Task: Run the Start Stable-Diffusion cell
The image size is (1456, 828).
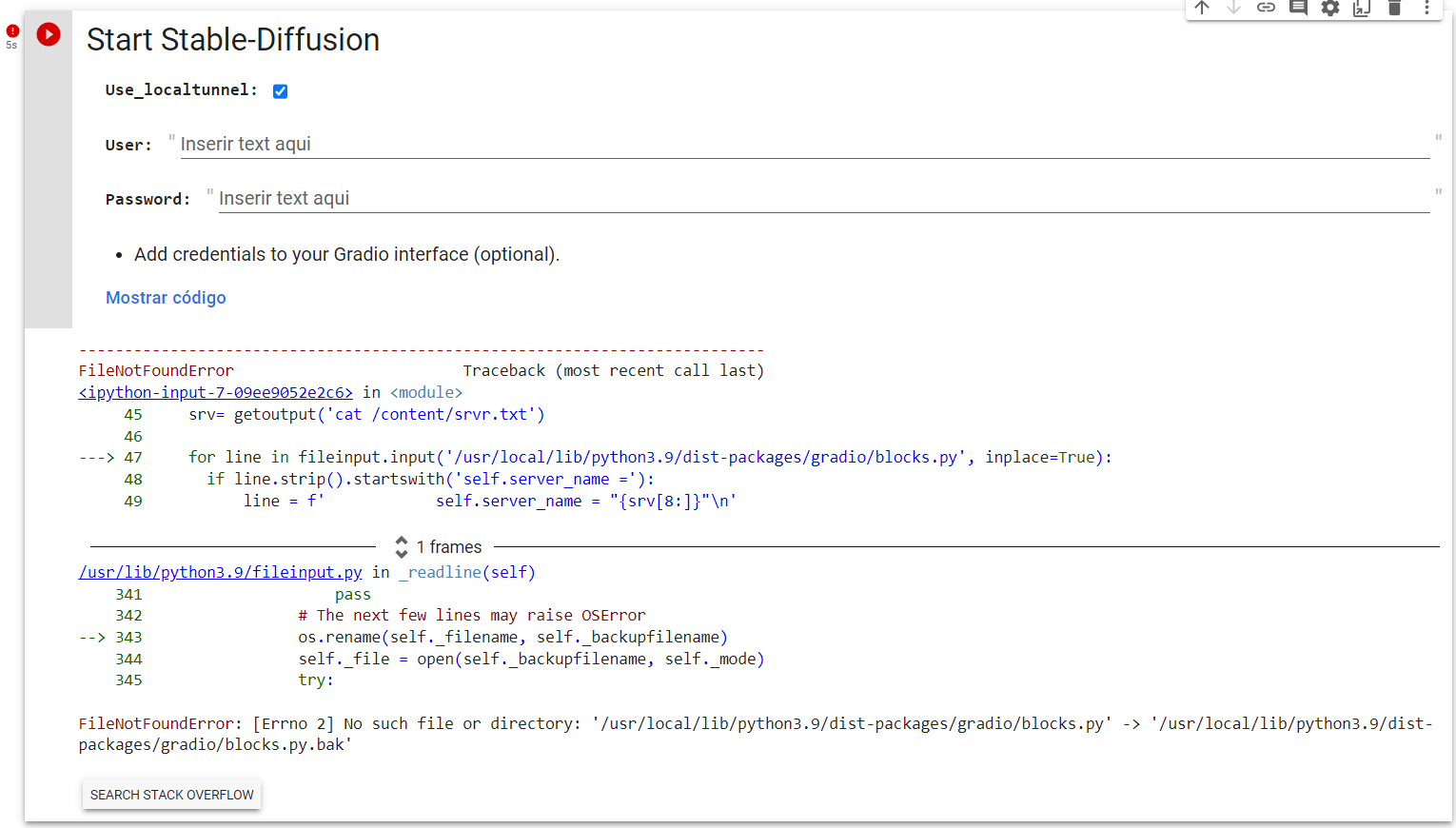Action: pos(49,34)
